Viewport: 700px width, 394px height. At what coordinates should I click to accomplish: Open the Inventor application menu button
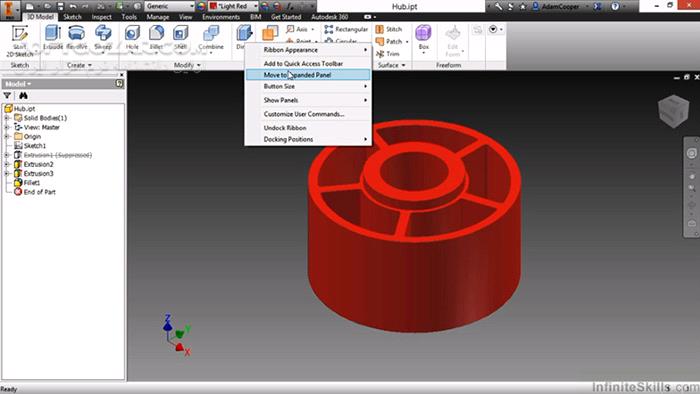click(9, 10)
